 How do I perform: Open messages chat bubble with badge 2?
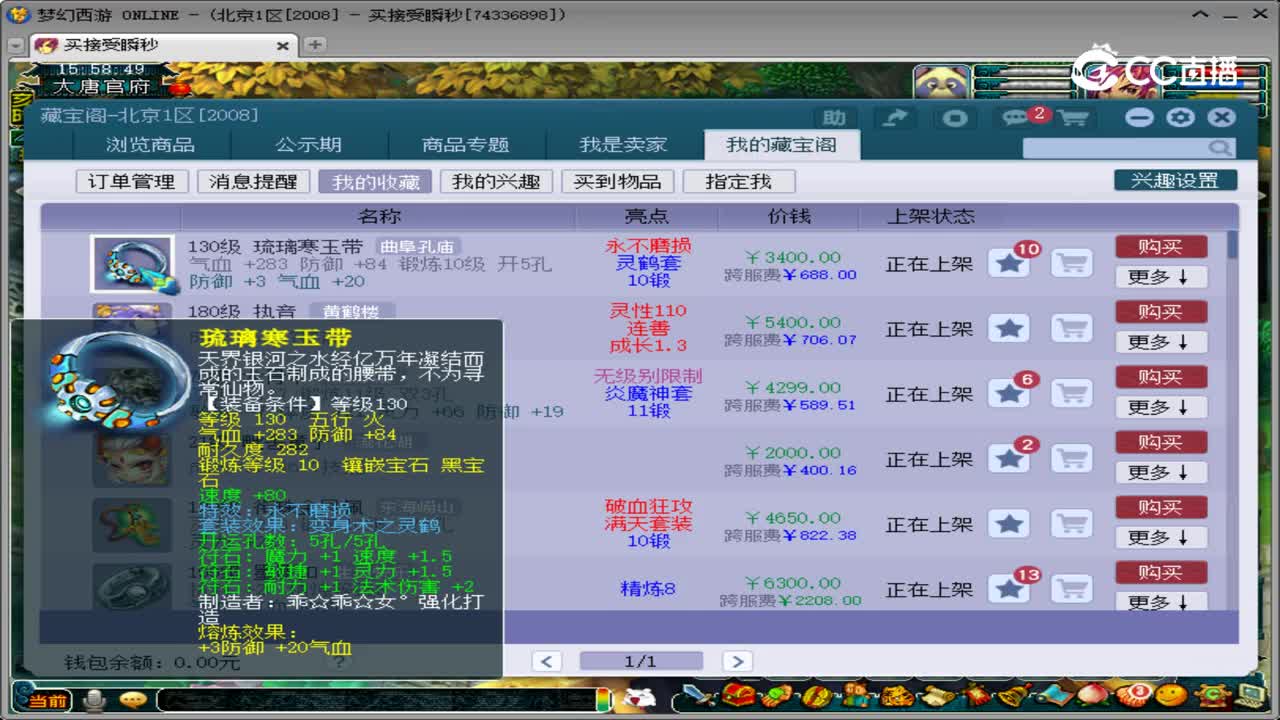point(1018,118)
